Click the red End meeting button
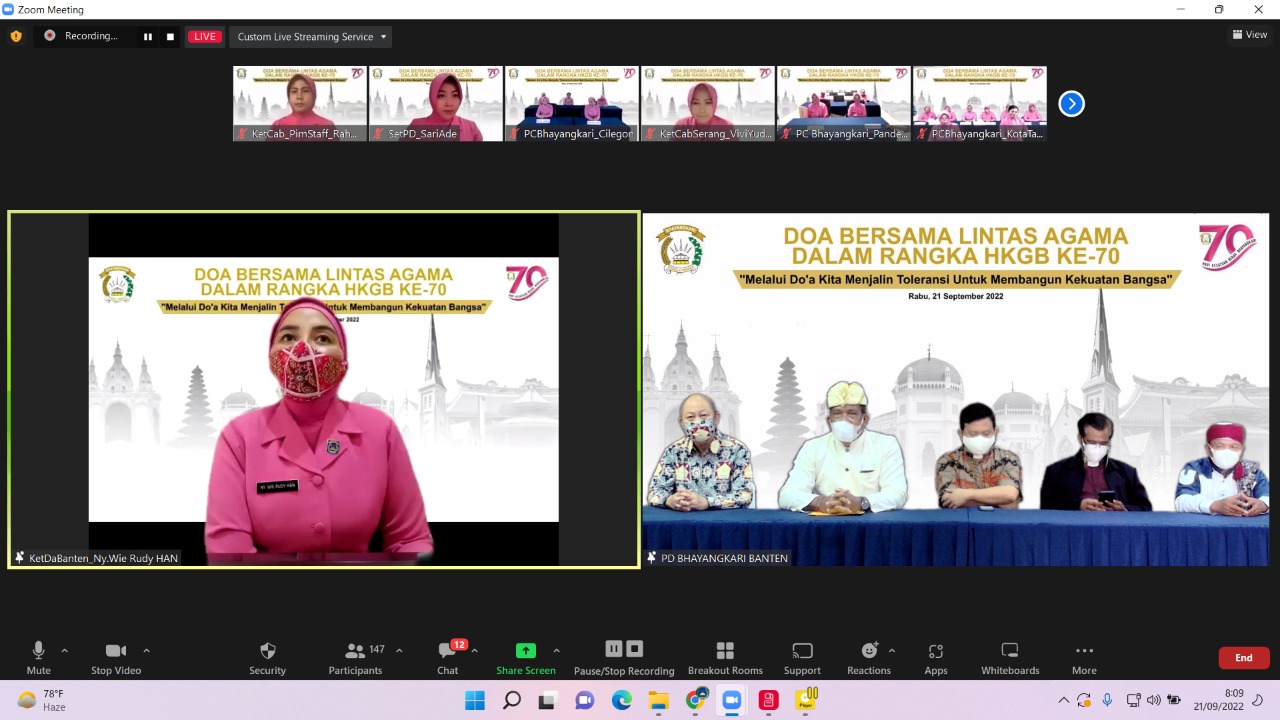The height and width of the screenshot is (720, 1280). point(1243,658)
